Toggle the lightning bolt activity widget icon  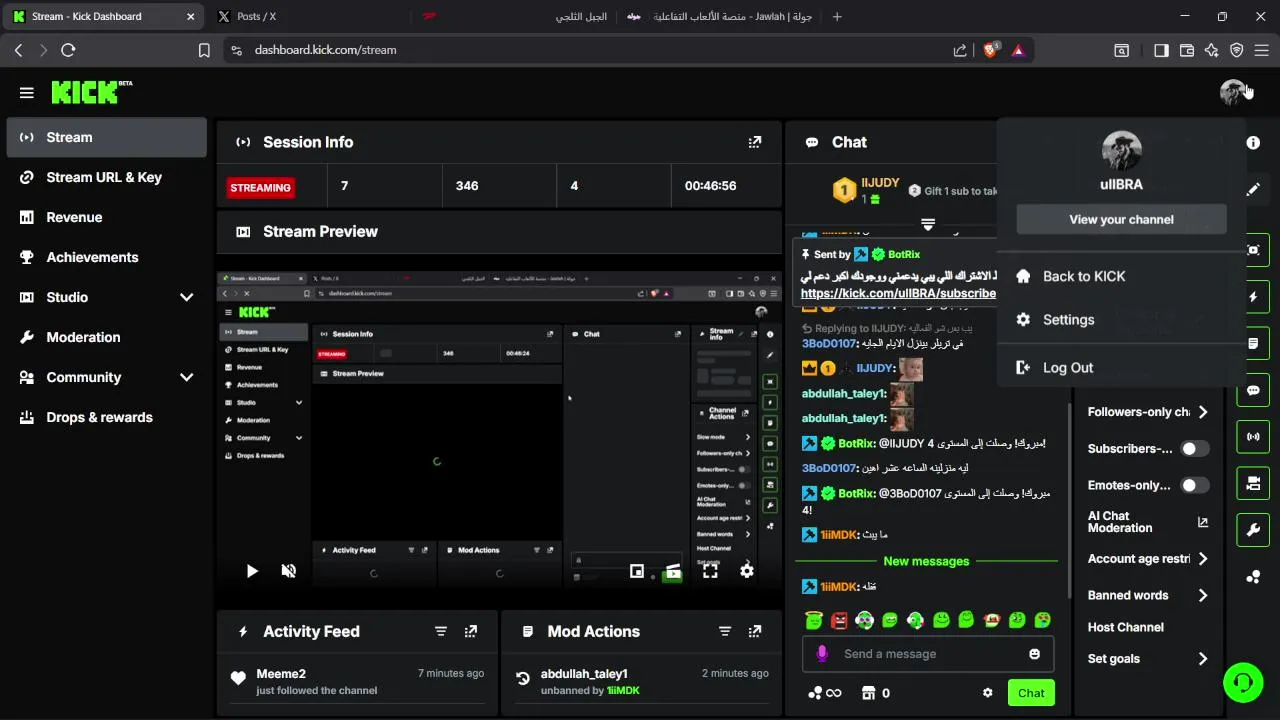tap(1253, 297)
